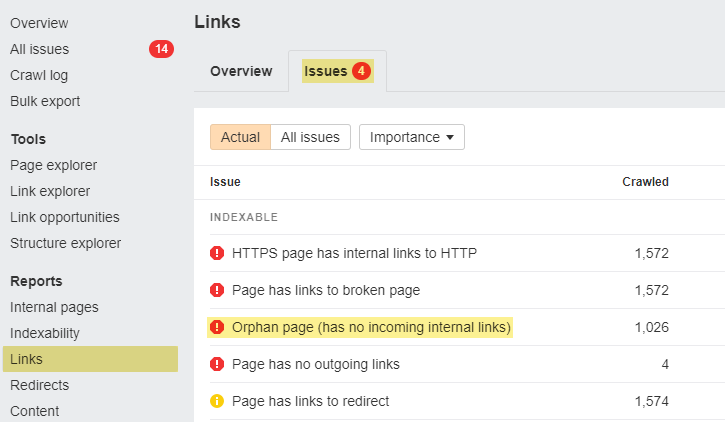Open Indexability report
The height and width of the screenshot is (422, 725).
tap(45, 333)
